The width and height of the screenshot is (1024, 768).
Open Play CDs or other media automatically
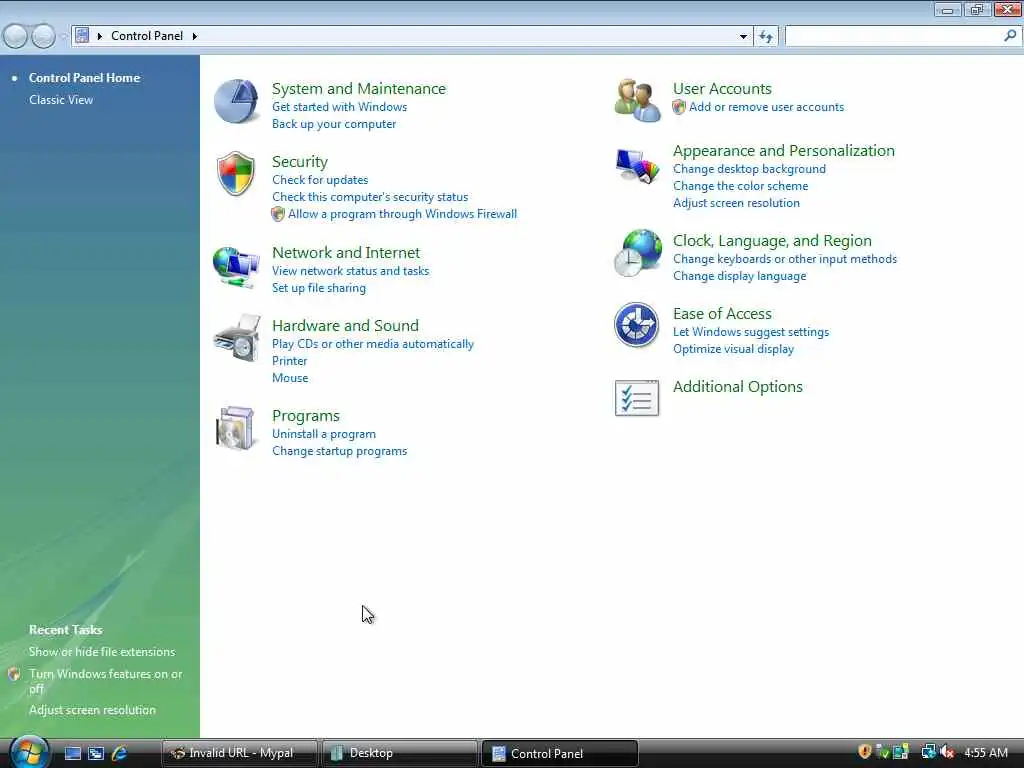373,344
